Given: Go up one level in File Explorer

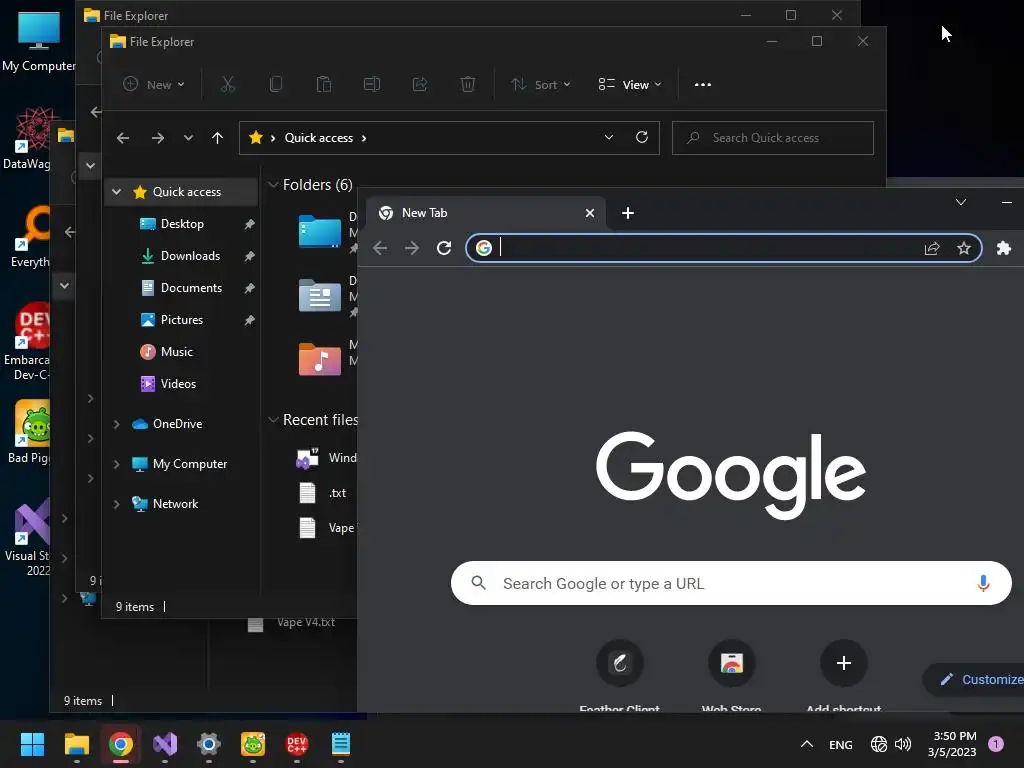Looking at the screenshot, I should (x=217, y=138).
